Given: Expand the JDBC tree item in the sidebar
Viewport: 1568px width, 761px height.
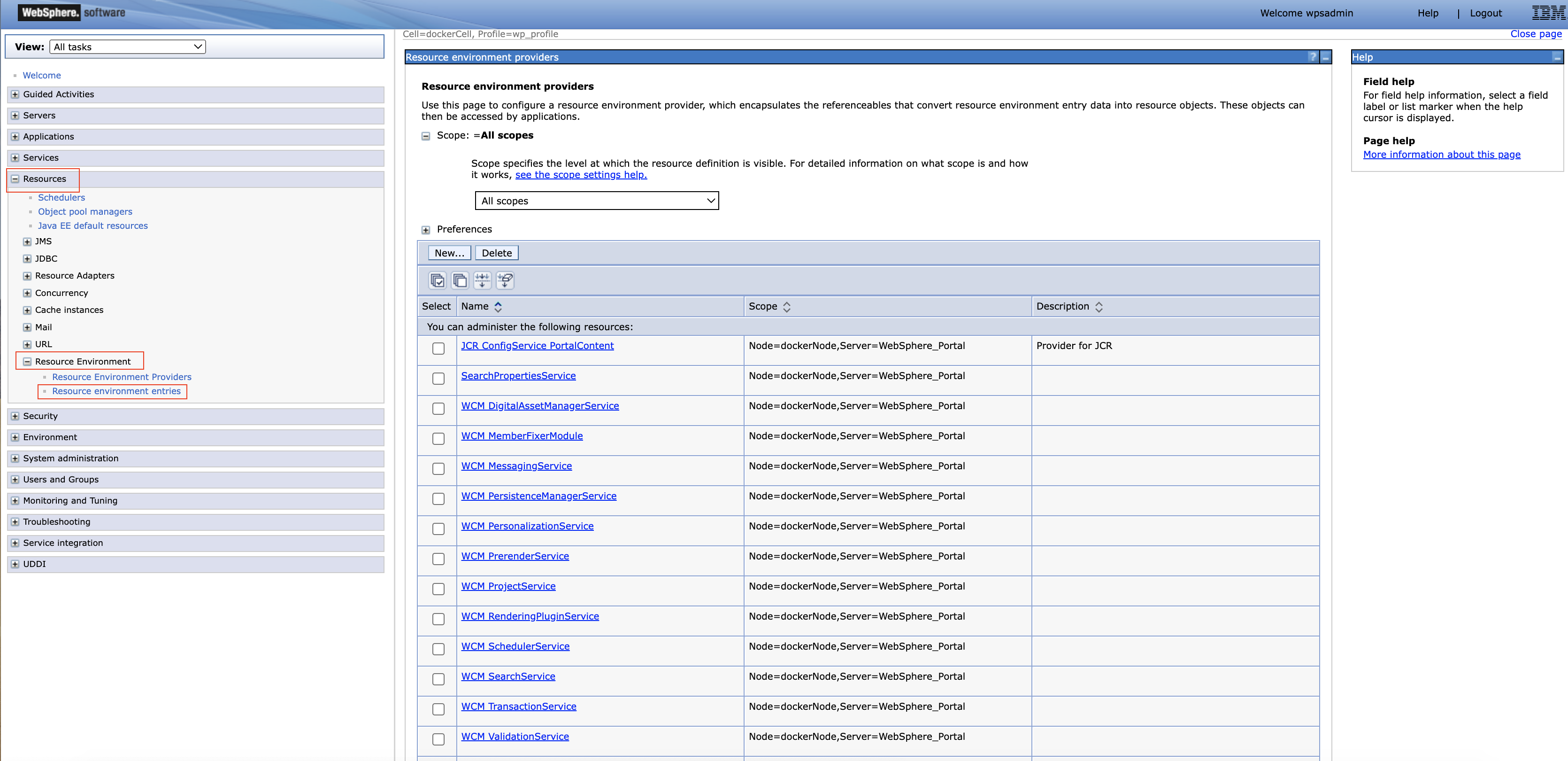Looking at the screenshot, I should pos(27,258).
